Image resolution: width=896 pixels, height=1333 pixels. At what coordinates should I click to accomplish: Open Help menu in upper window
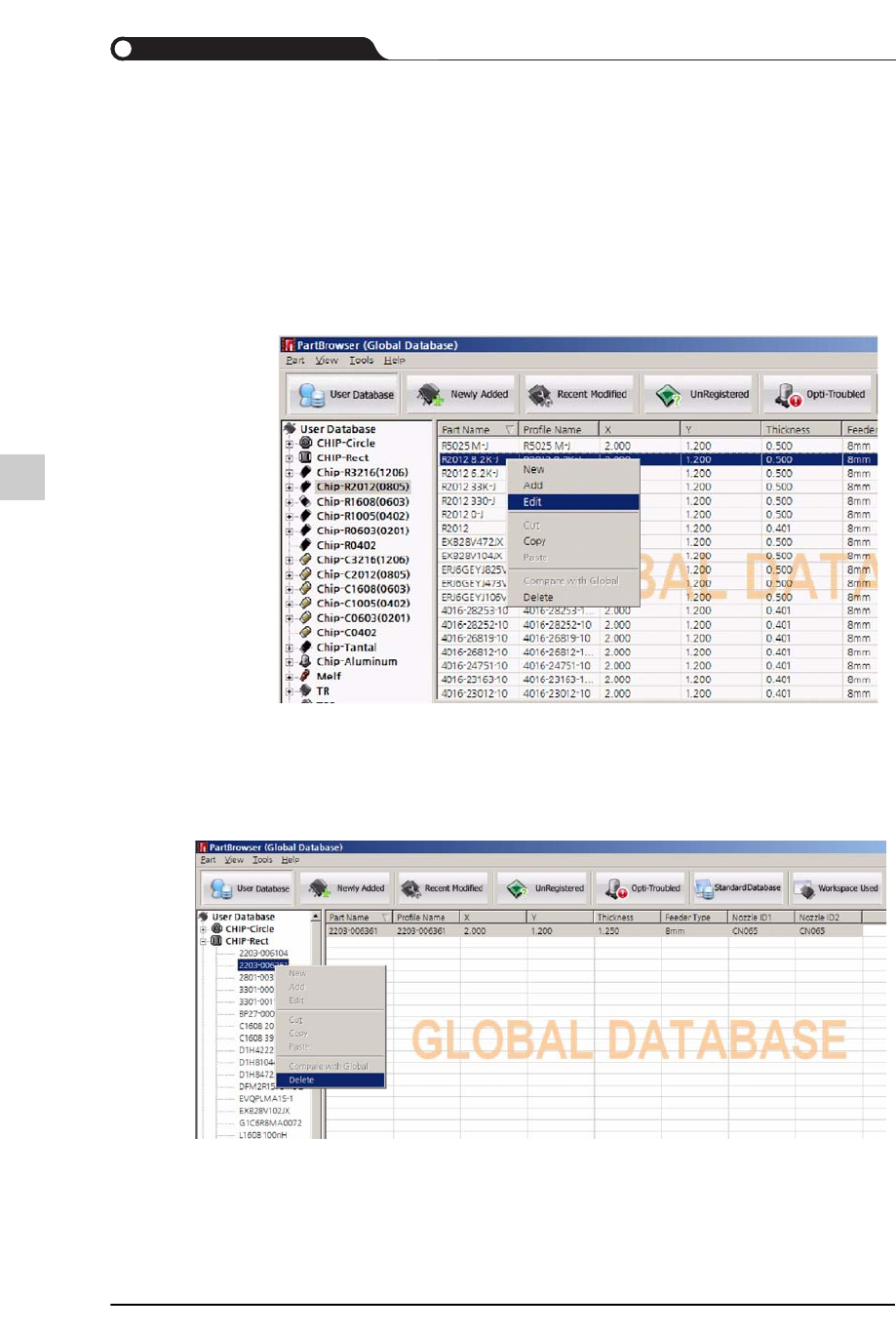[395, 360]
